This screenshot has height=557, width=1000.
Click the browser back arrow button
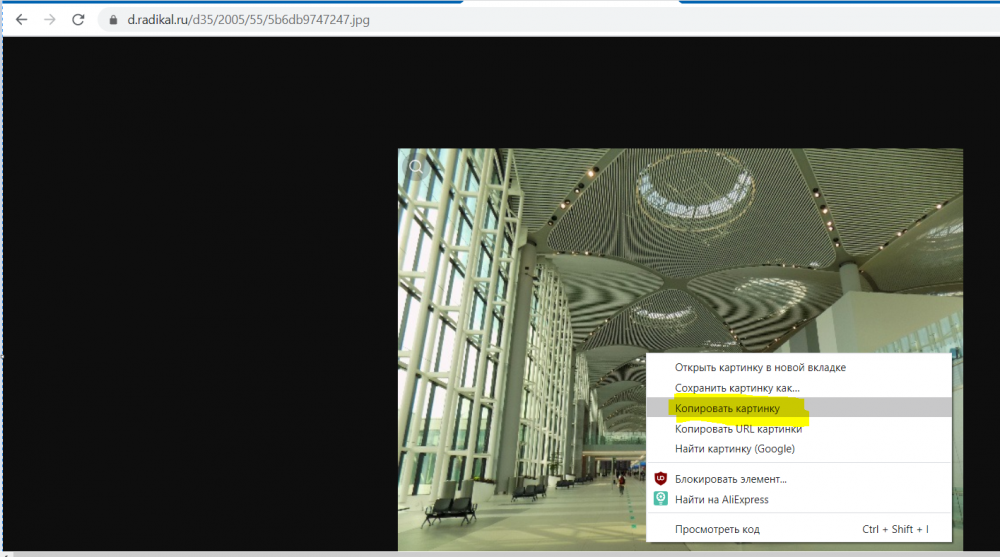(x=21, y=20)
